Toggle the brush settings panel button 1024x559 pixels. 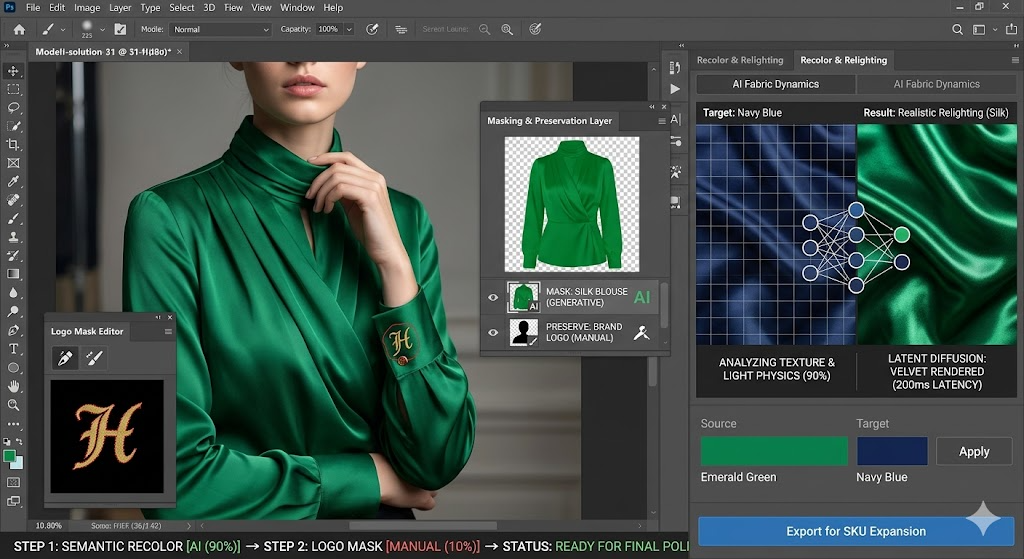coord(120,29)
